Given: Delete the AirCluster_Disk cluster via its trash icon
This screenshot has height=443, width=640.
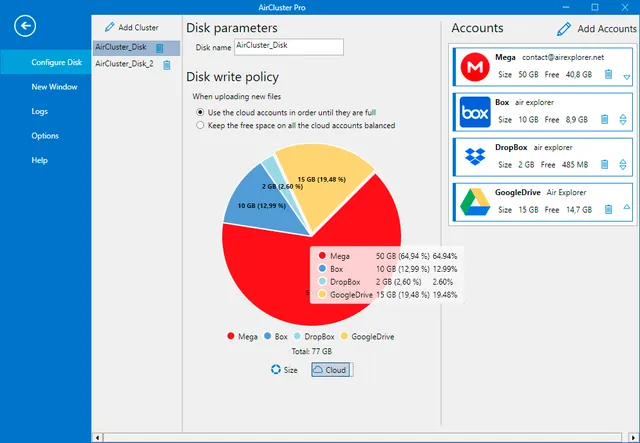Looking at the screenshot, I should tap(160, 48).
